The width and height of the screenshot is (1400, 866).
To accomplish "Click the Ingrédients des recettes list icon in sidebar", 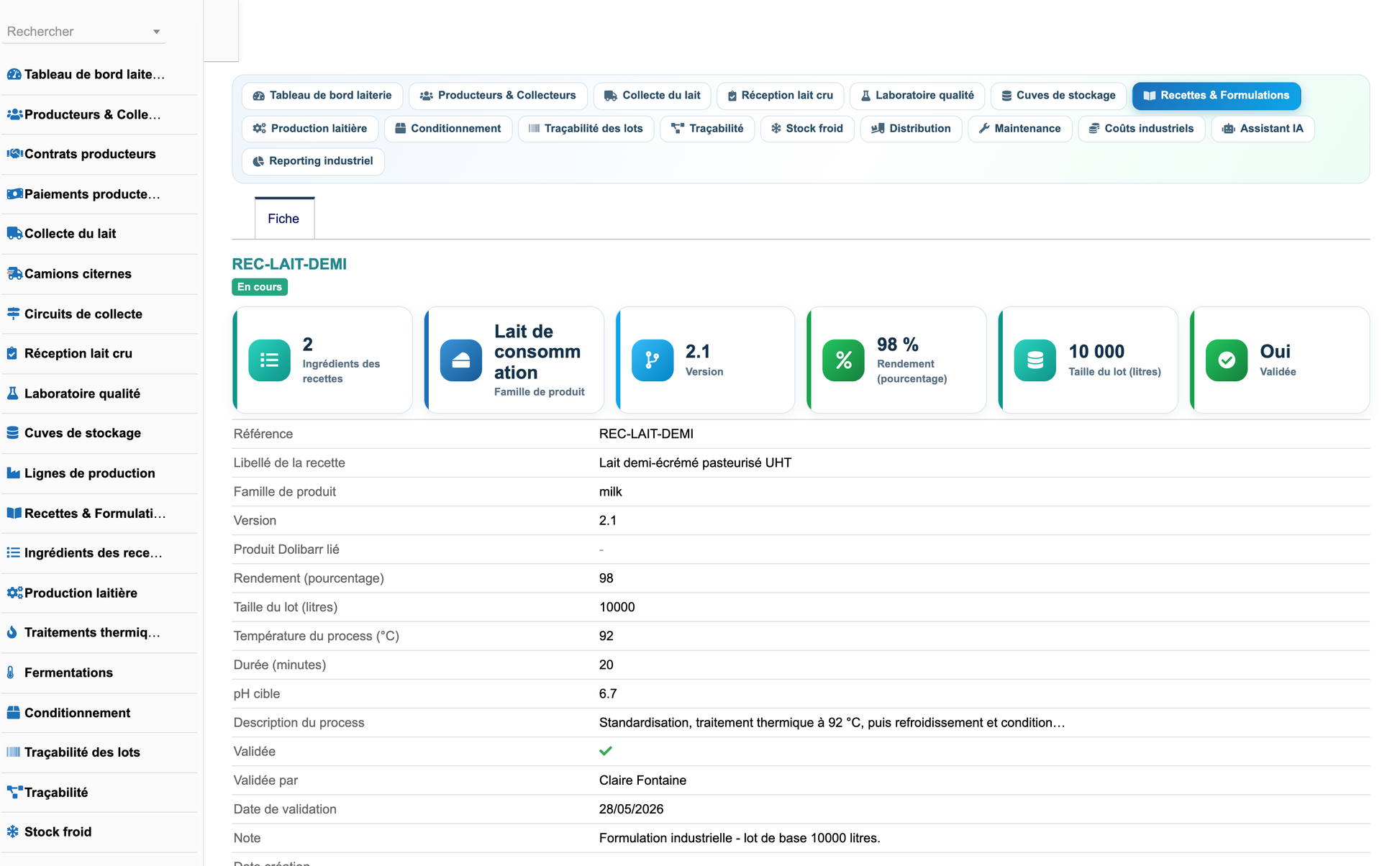I will pyautogui.click(x=13, y=552).
